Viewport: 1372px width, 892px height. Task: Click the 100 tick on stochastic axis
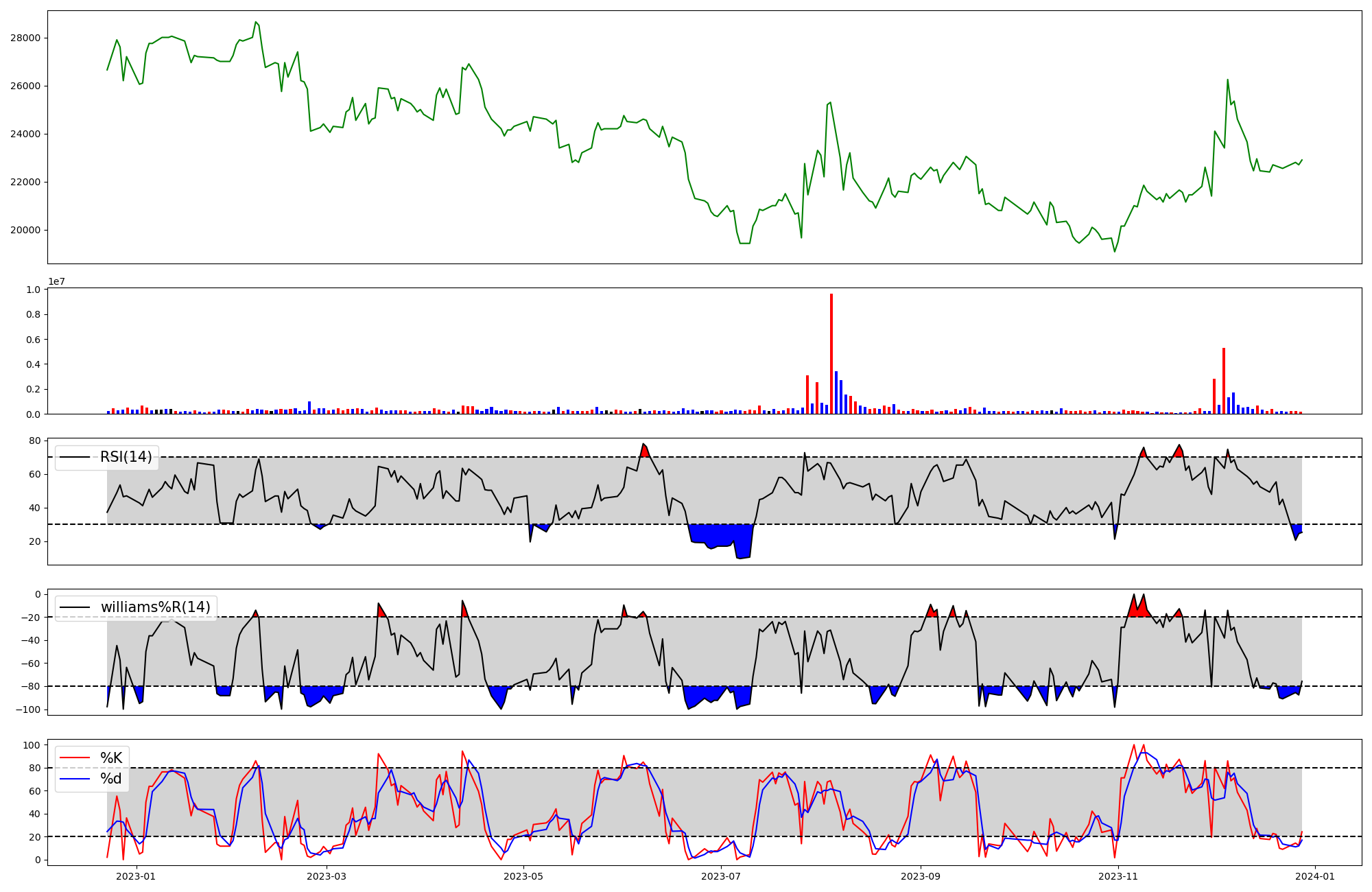[33, 745]
